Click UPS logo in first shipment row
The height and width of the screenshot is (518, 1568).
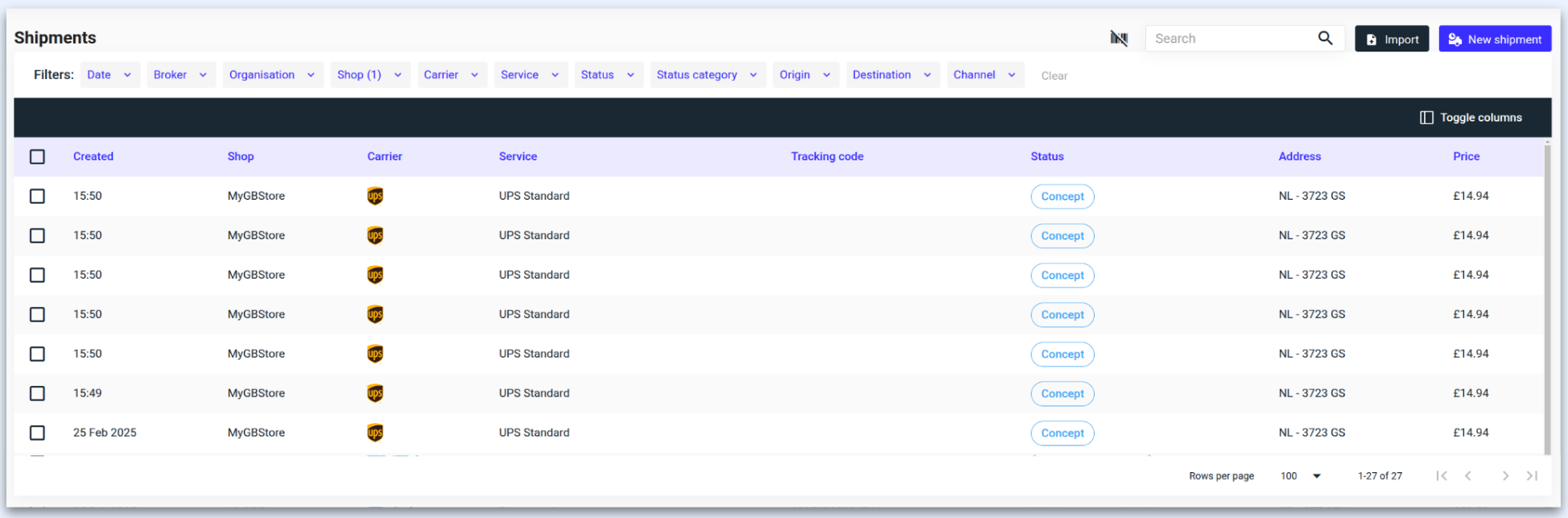tap(375, 197)
